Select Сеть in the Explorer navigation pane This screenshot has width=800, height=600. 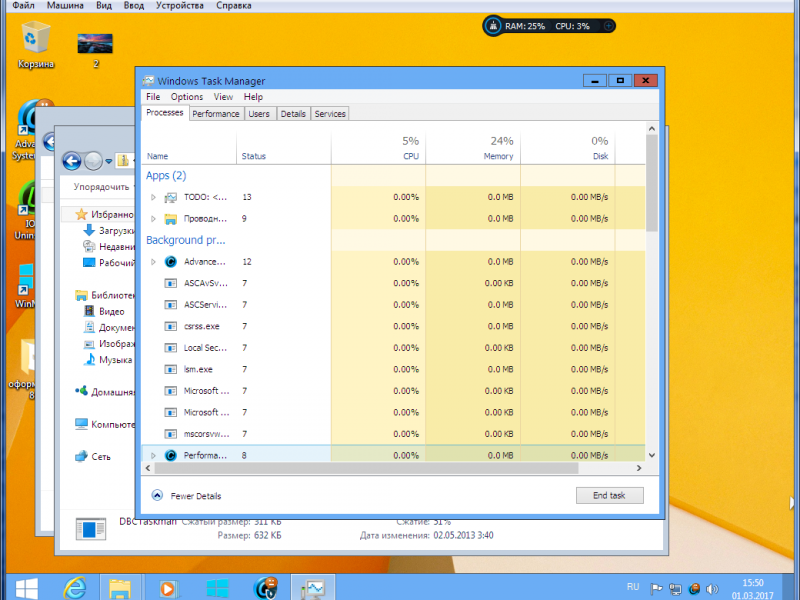point(101,457)
